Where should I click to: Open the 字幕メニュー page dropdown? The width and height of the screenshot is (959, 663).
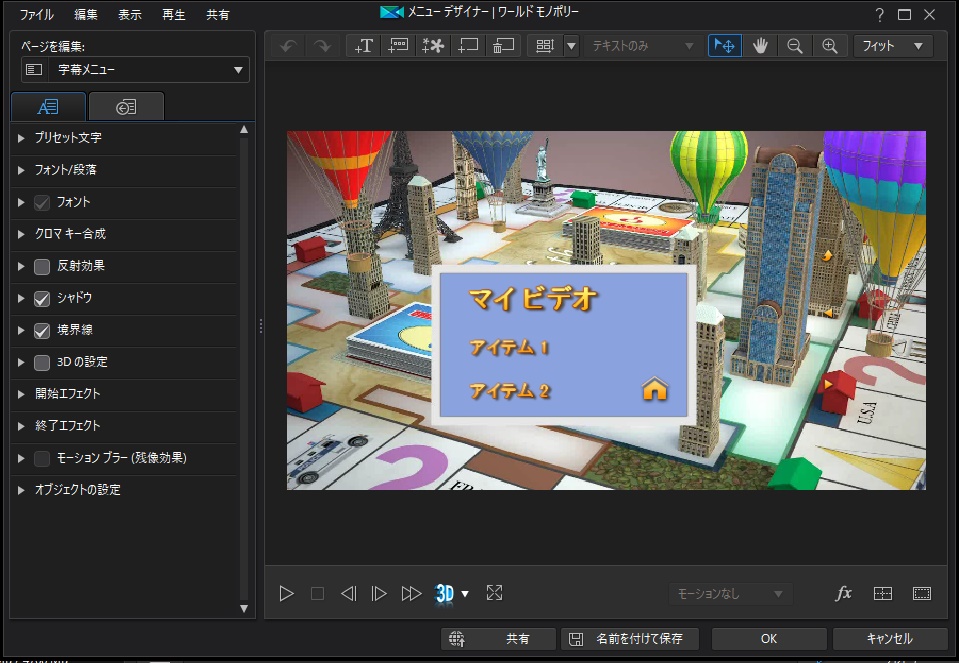point(135,70)
